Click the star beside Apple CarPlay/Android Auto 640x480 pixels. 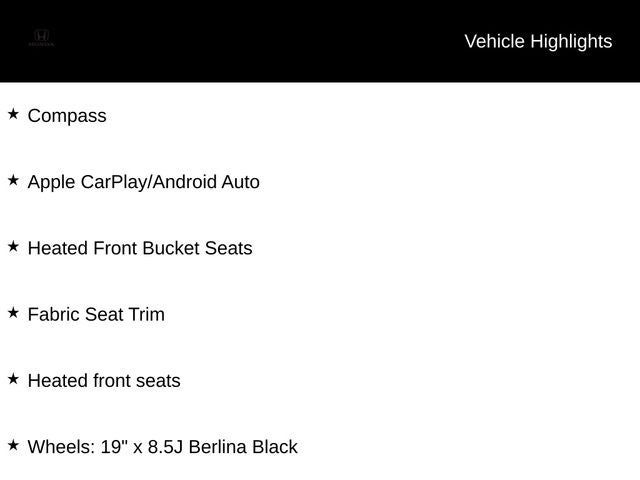point(13,180)
